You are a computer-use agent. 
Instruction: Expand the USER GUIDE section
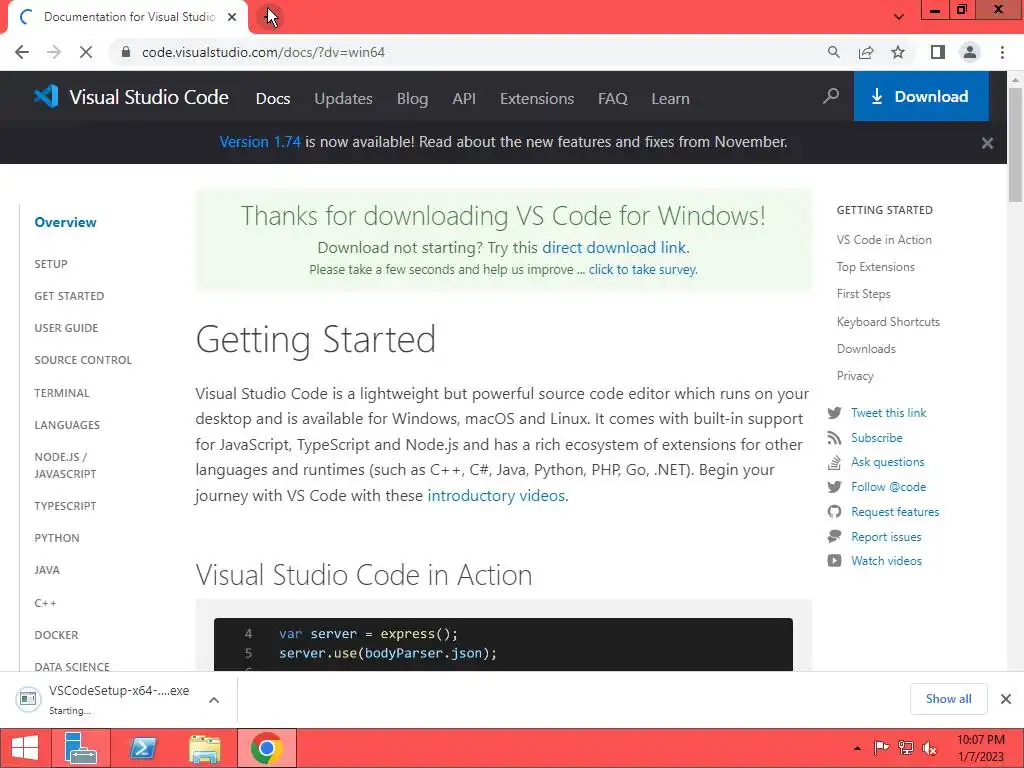[66, 328]
